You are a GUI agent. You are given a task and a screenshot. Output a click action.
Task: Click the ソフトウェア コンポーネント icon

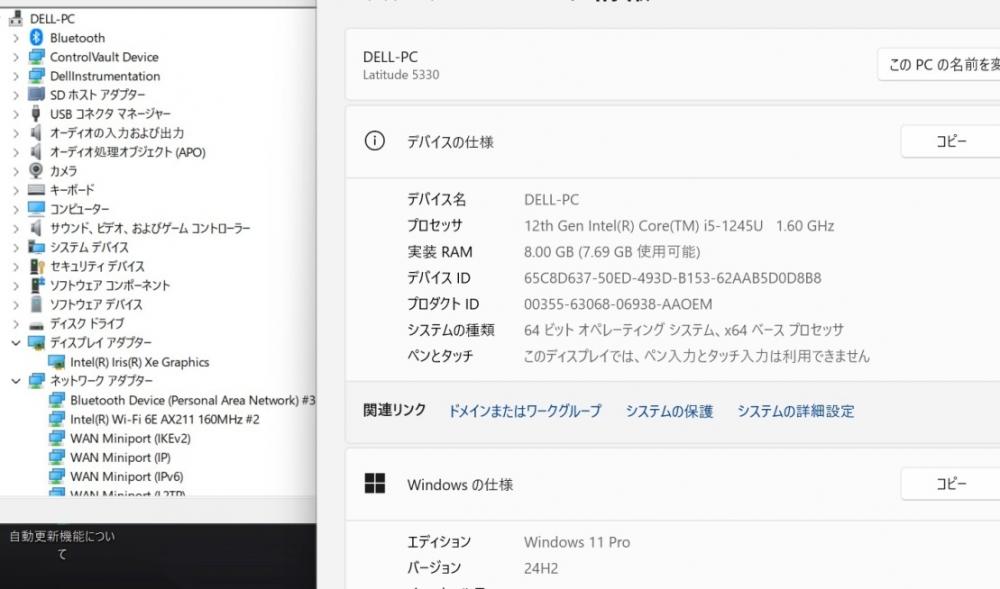38,285
